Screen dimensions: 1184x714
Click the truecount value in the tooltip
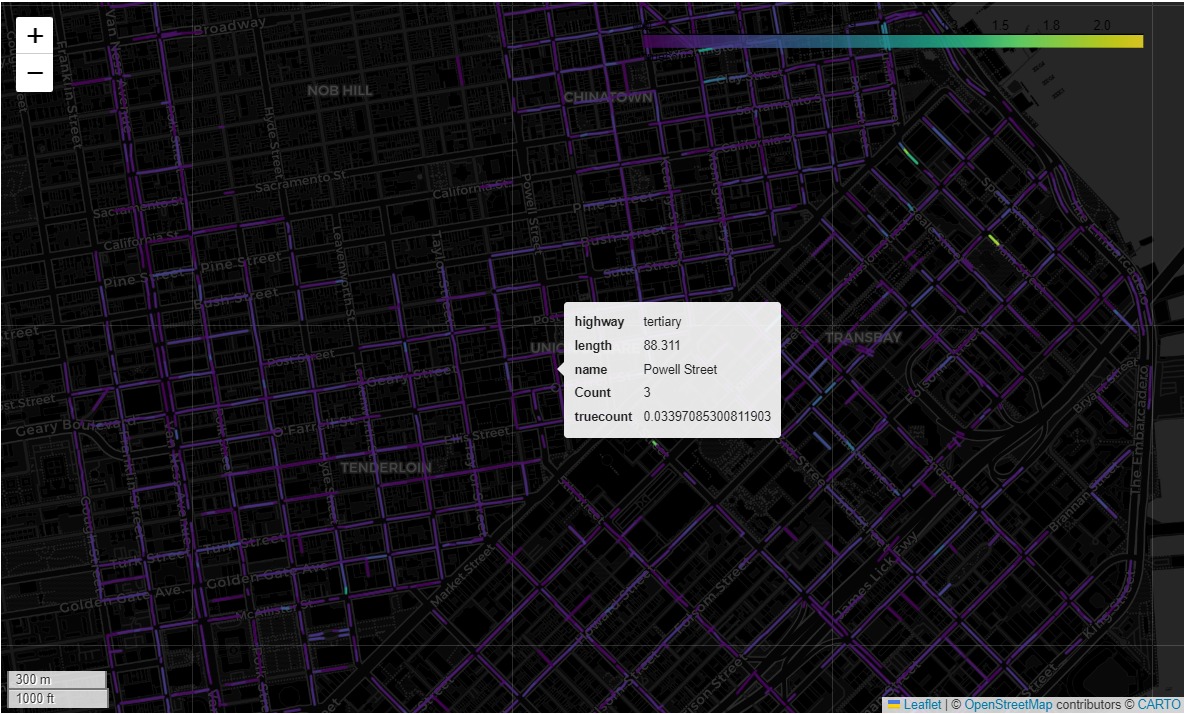tap(707, 416)
